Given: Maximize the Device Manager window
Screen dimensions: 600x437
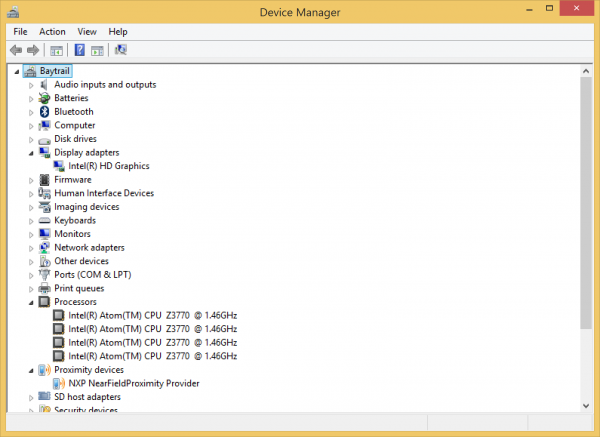Looking at the screenshot, I should click(549, 8).
